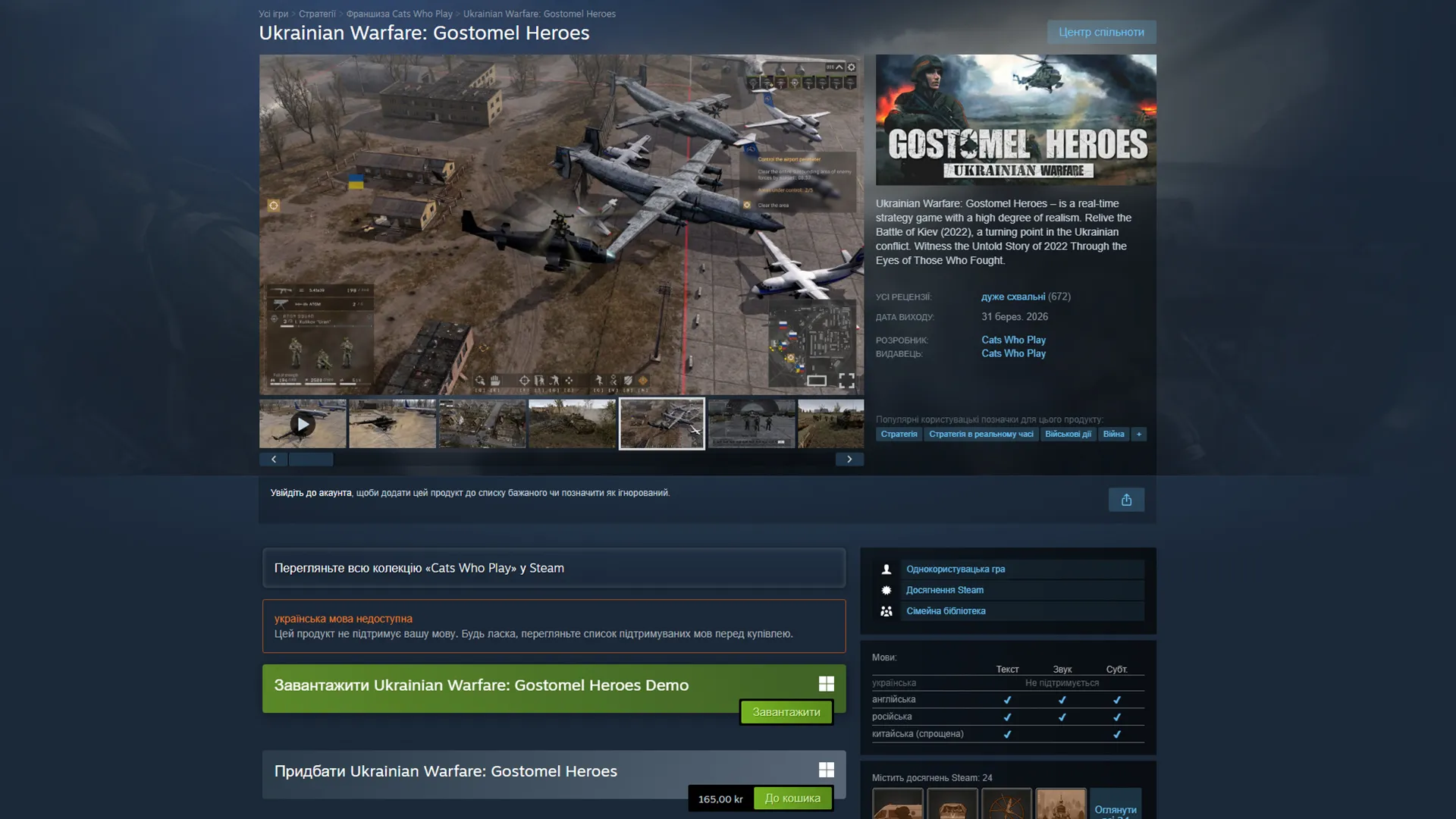Click the family library icon
The height and width of the screenshot is (819, 1456).
[x=886, y=611]
